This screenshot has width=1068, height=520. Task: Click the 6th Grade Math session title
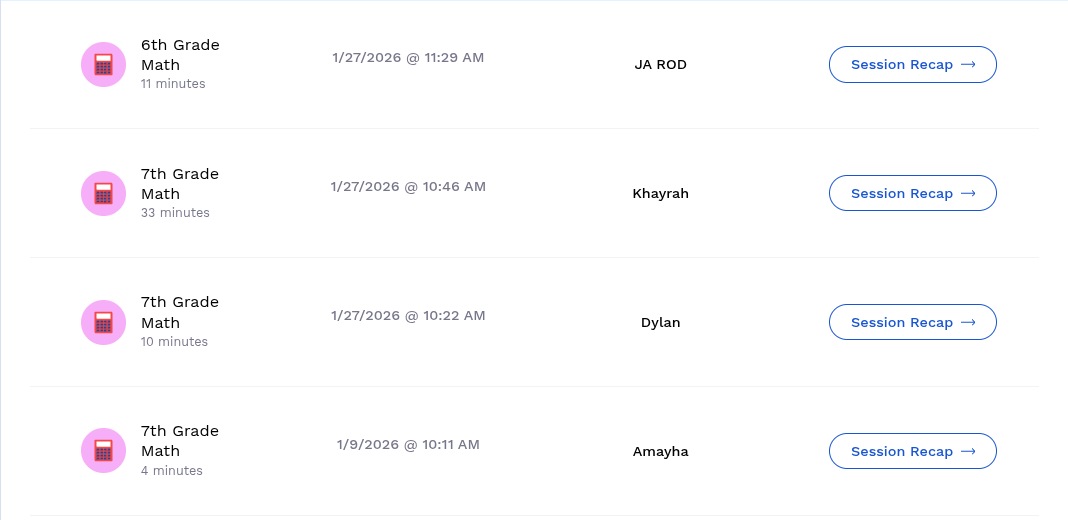pos(180,55)
